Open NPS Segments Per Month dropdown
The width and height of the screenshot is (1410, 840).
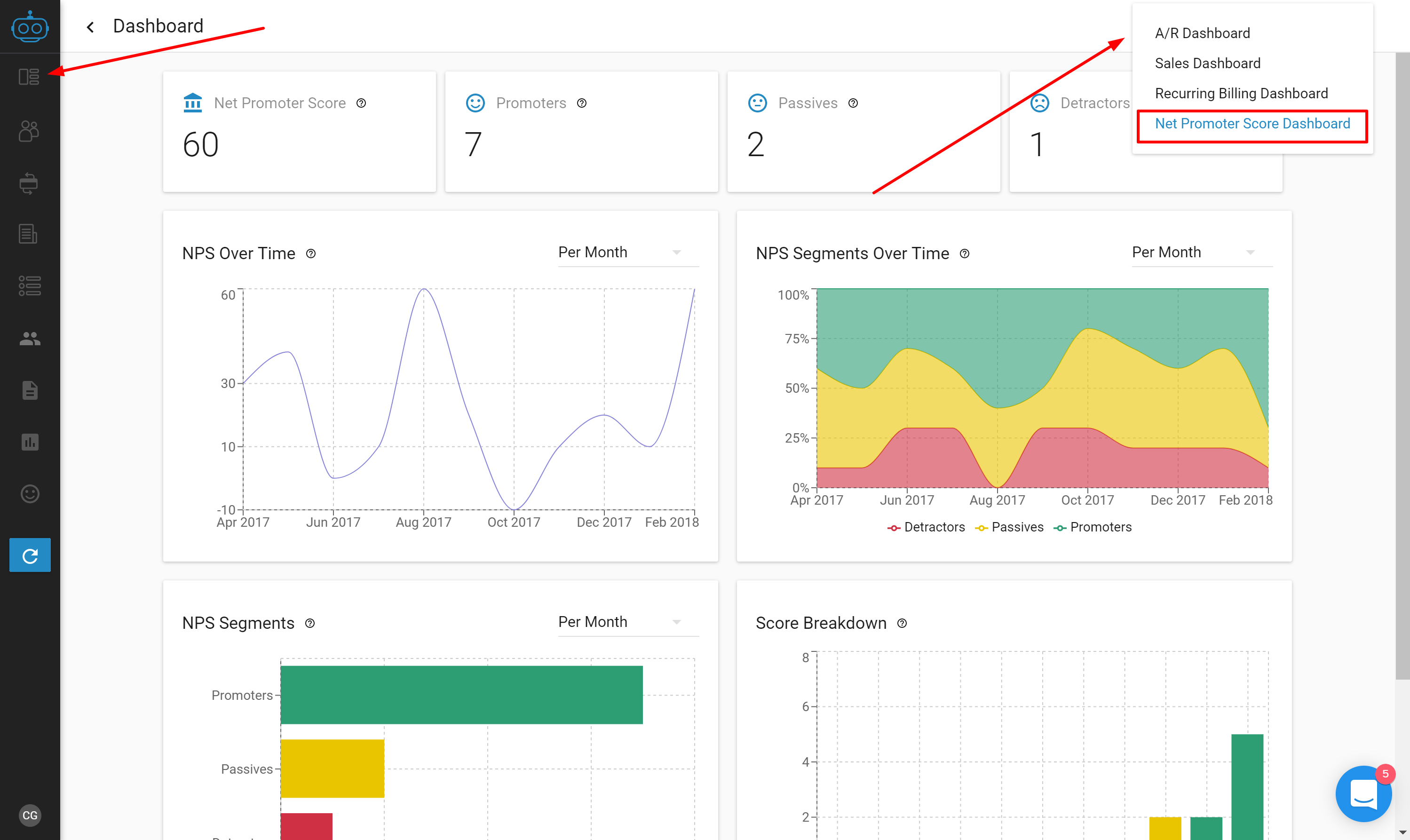click(x=628, y=622)
